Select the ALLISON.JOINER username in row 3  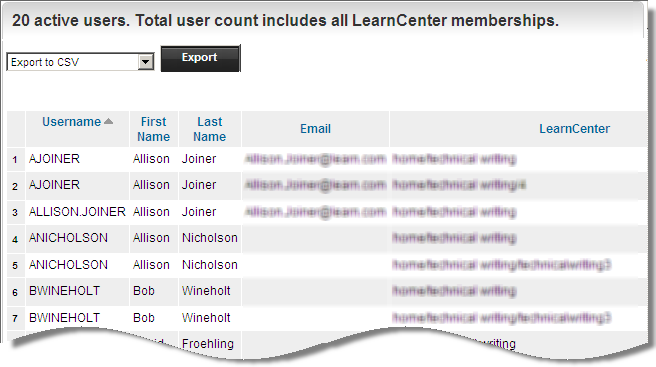point(77,212)
